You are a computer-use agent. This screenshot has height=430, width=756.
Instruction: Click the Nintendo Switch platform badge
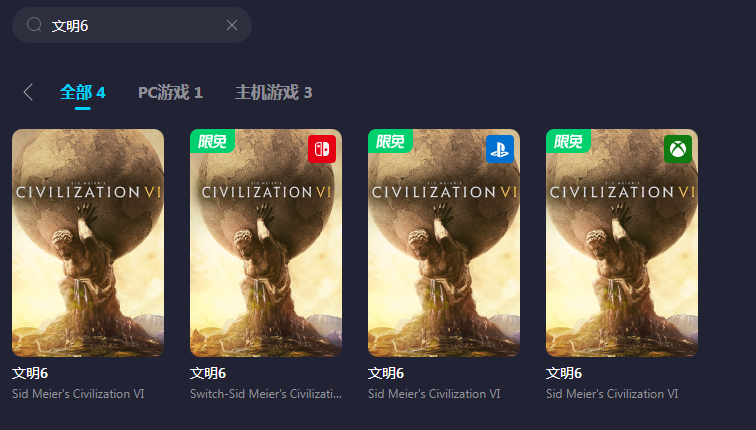322,149
